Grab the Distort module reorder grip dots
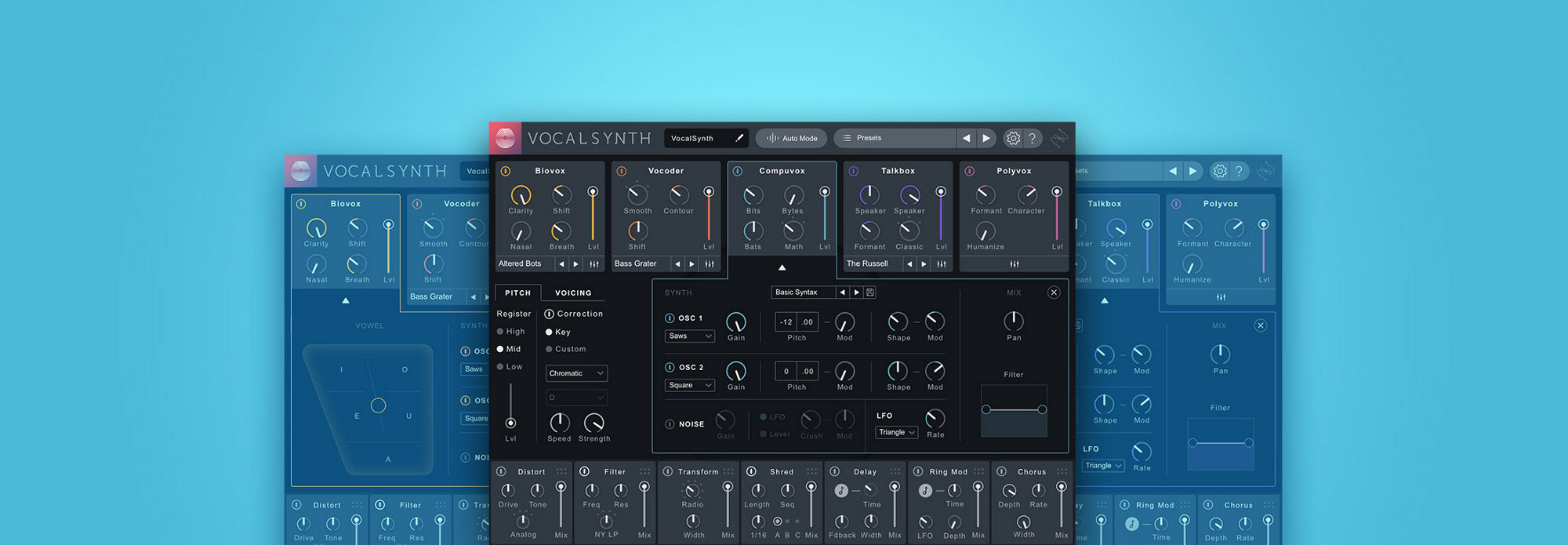This screenshot has width=1568, height=545. pyautogui.click(x=561, y=472)
